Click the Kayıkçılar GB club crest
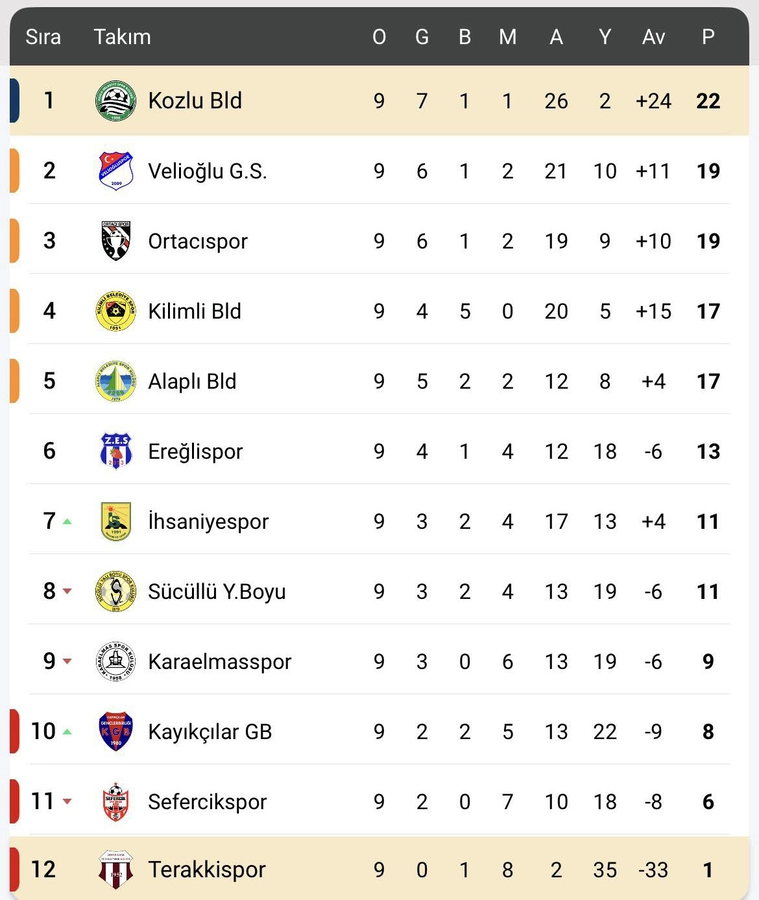759x900 pixels. (115, 731)
